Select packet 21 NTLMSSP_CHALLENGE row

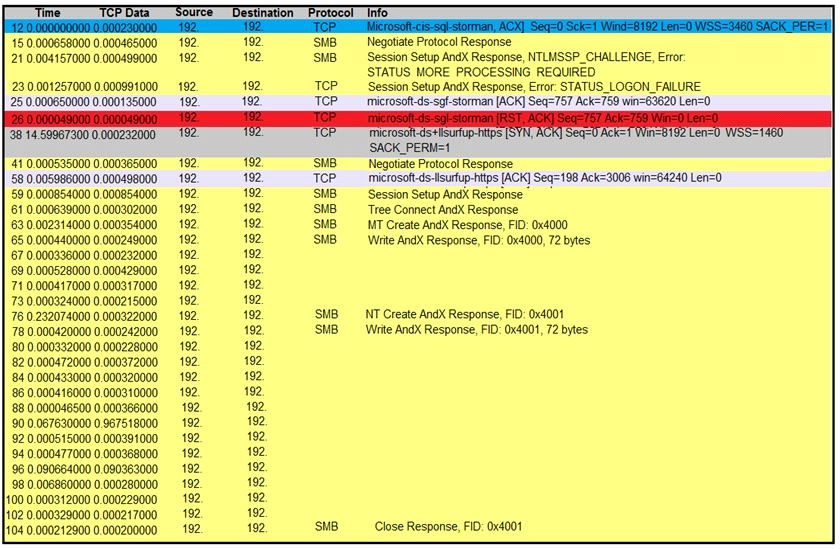coord(418,65)
